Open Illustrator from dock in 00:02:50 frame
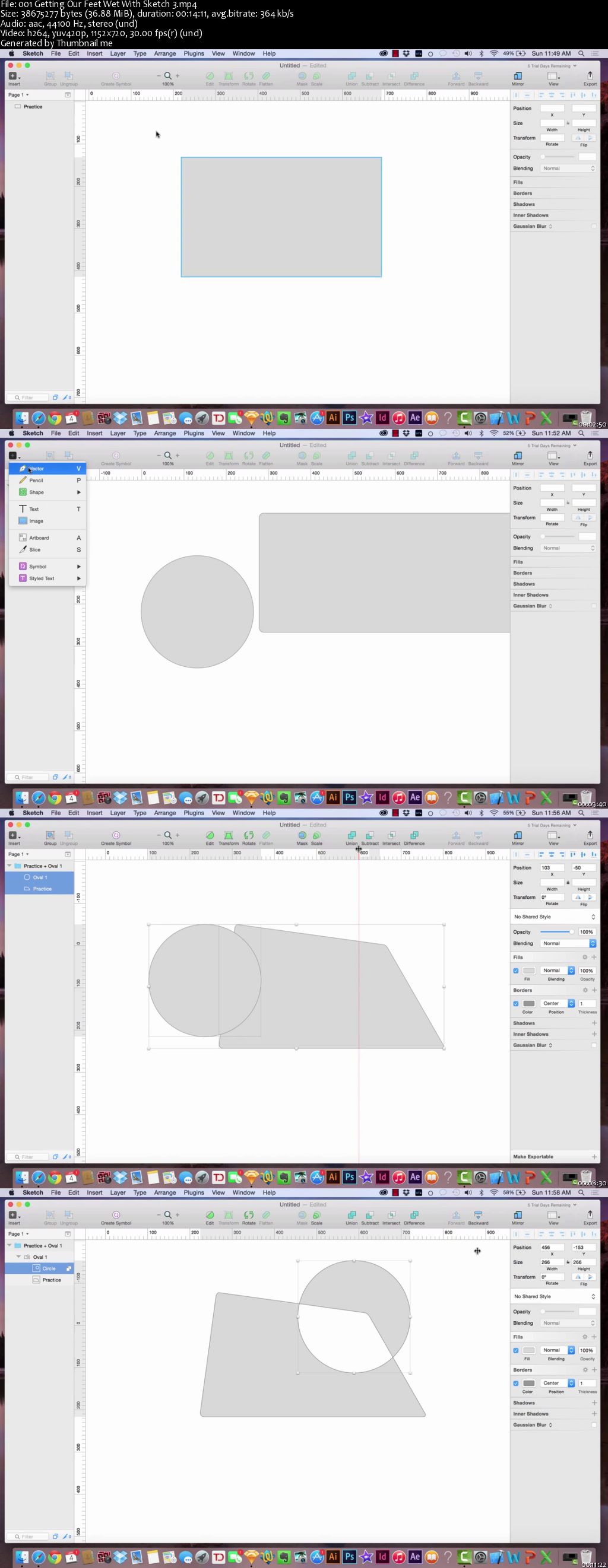This screenshot has height=1568, width=608. pyautogui.click(x=332, y=418)
